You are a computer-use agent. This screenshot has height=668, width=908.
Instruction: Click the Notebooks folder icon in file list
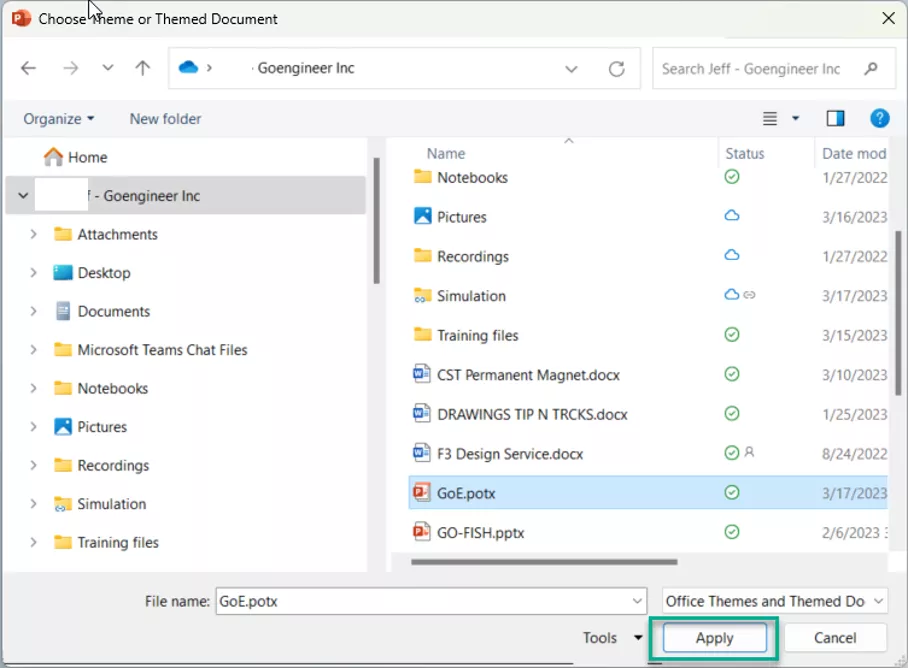tap(422, 177)
